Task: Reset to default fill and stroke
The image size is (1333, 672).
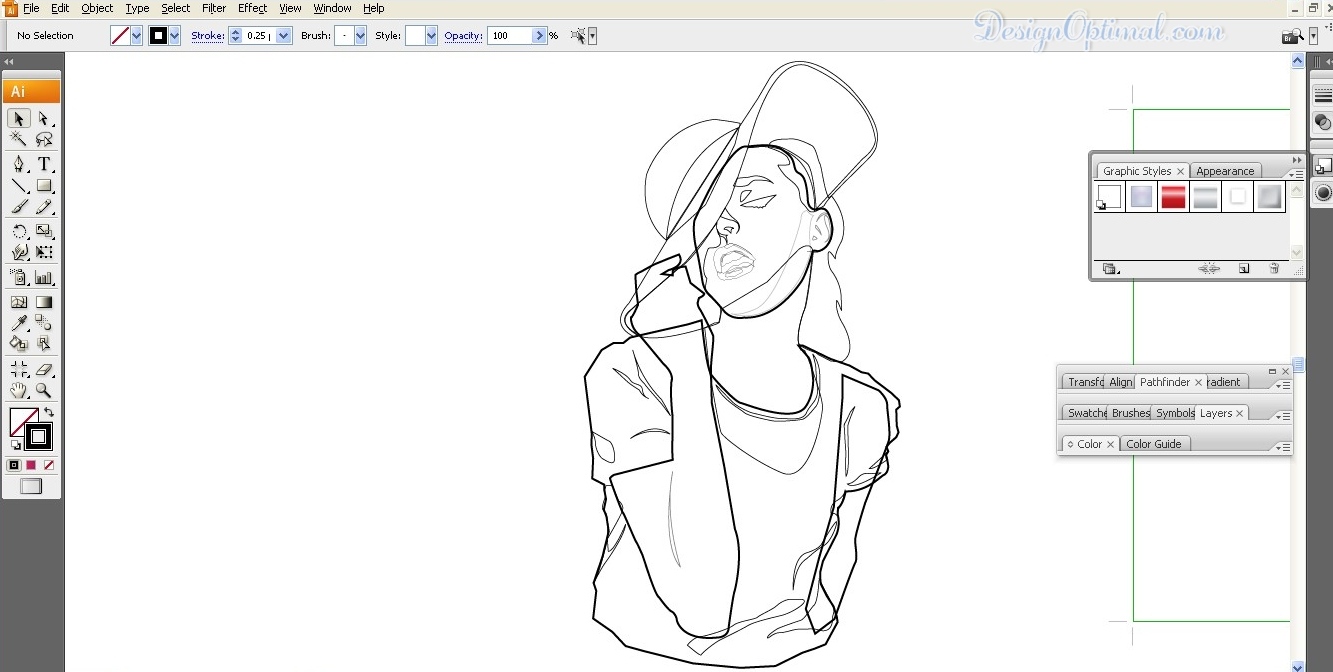Action: (x=15, y=445)
